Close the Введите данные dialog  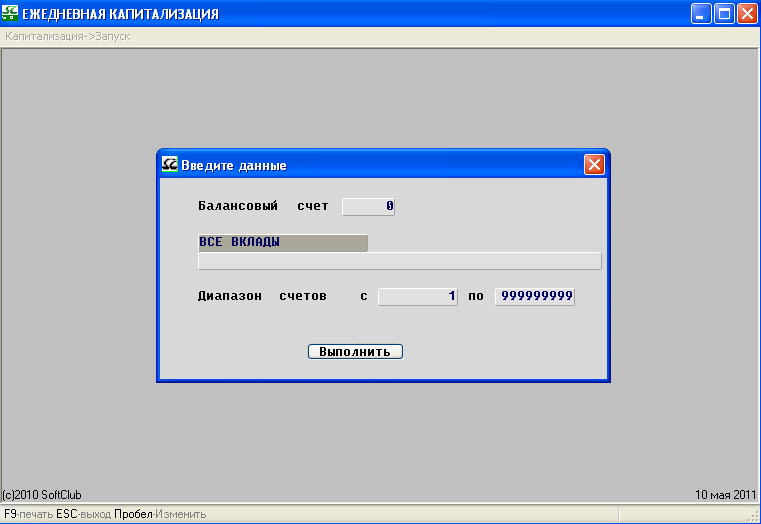tap(594, 165)
